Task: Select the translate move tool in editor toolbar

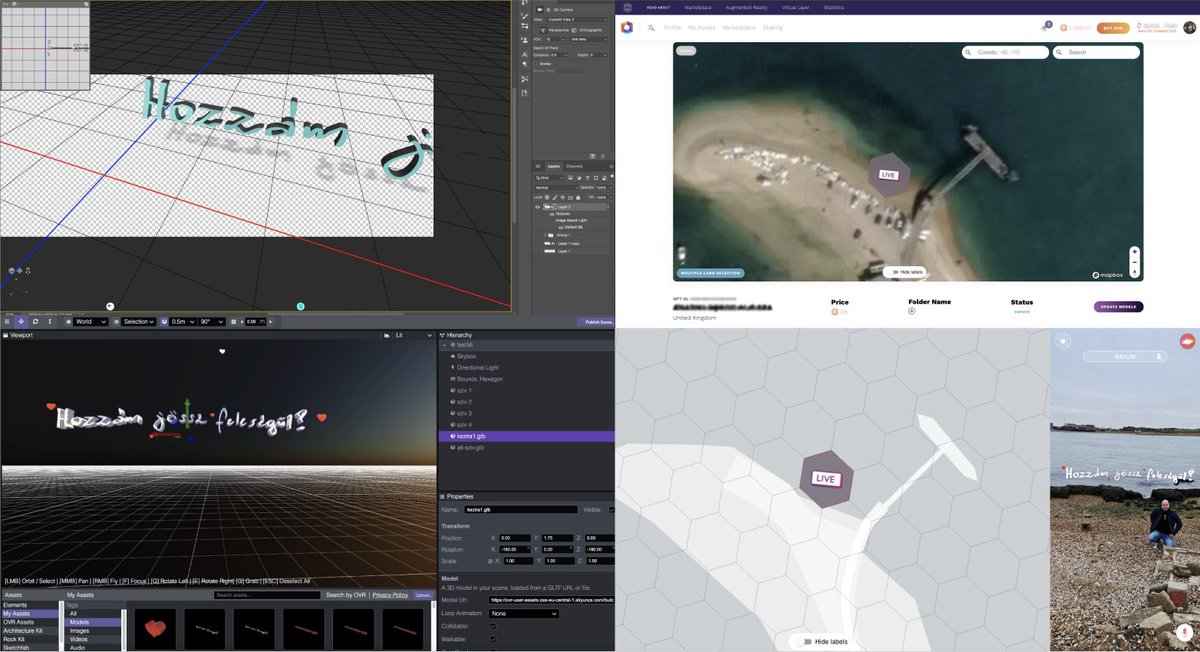Action: click(x=21, y=321)
